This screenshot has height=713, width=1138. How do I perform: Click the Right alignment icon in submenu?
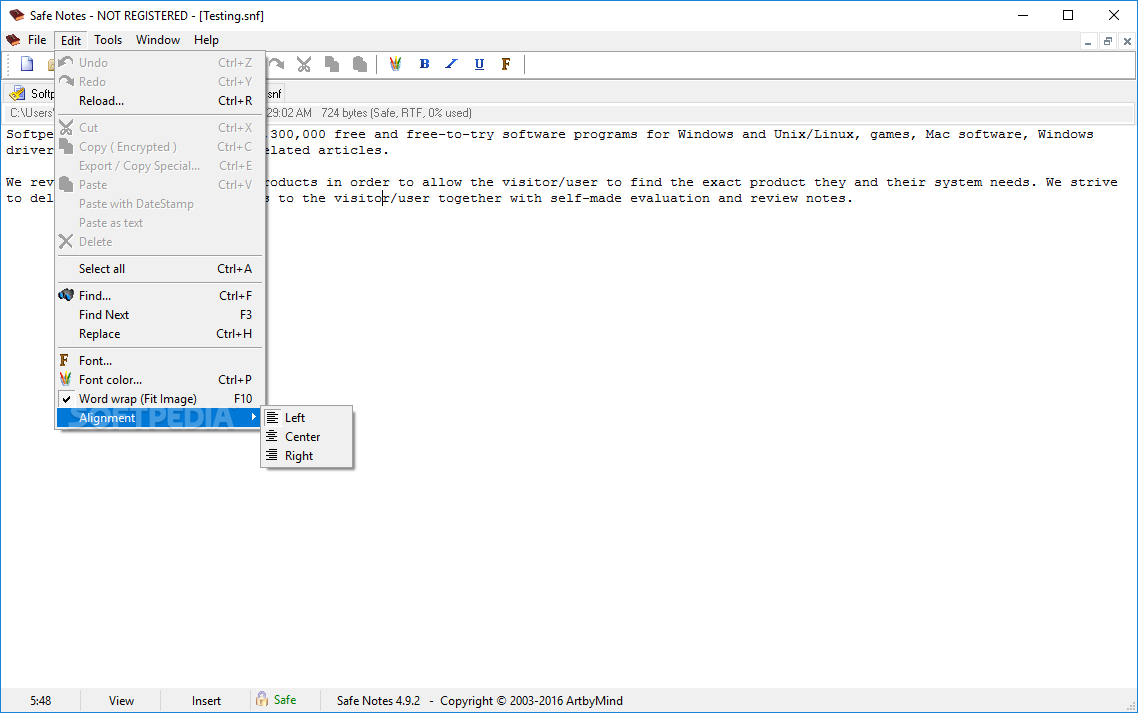pos(272,455)
